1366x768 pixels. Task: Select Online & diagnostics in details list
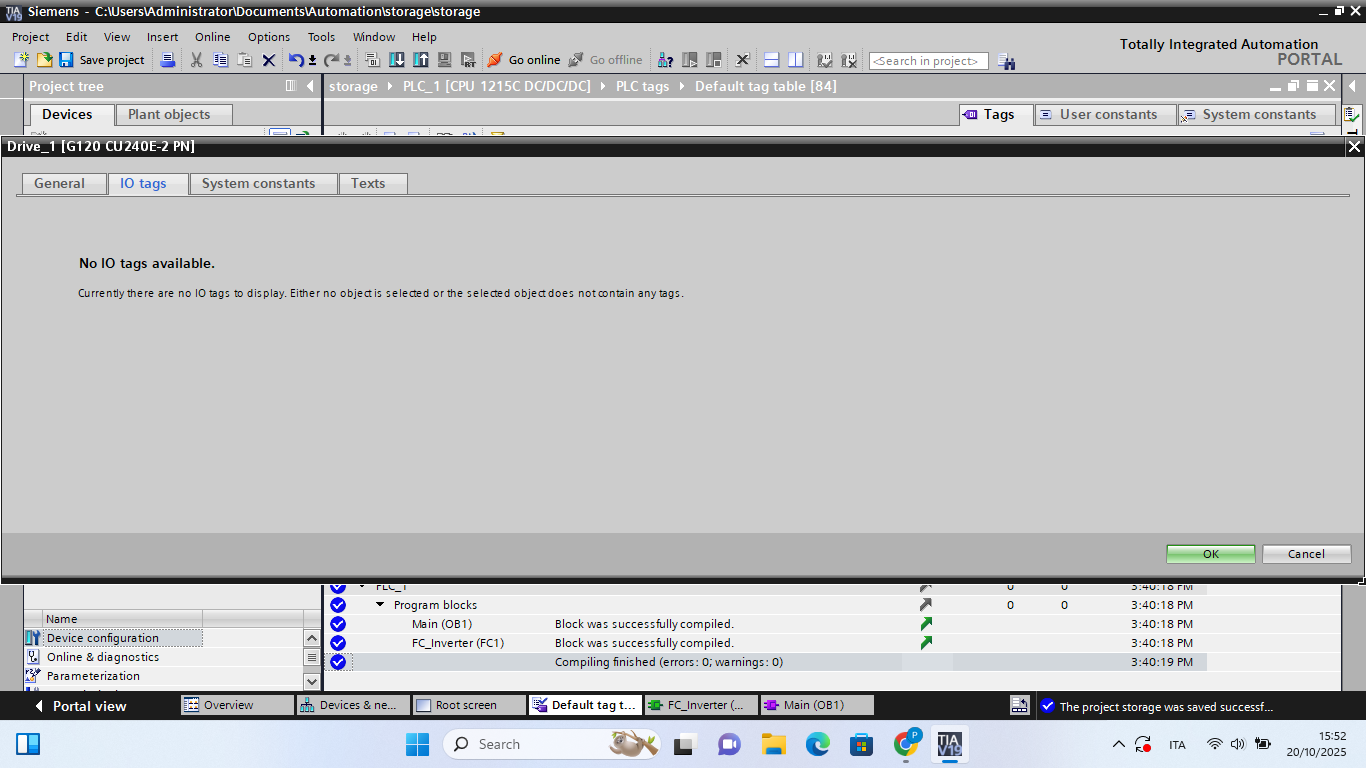102,657
